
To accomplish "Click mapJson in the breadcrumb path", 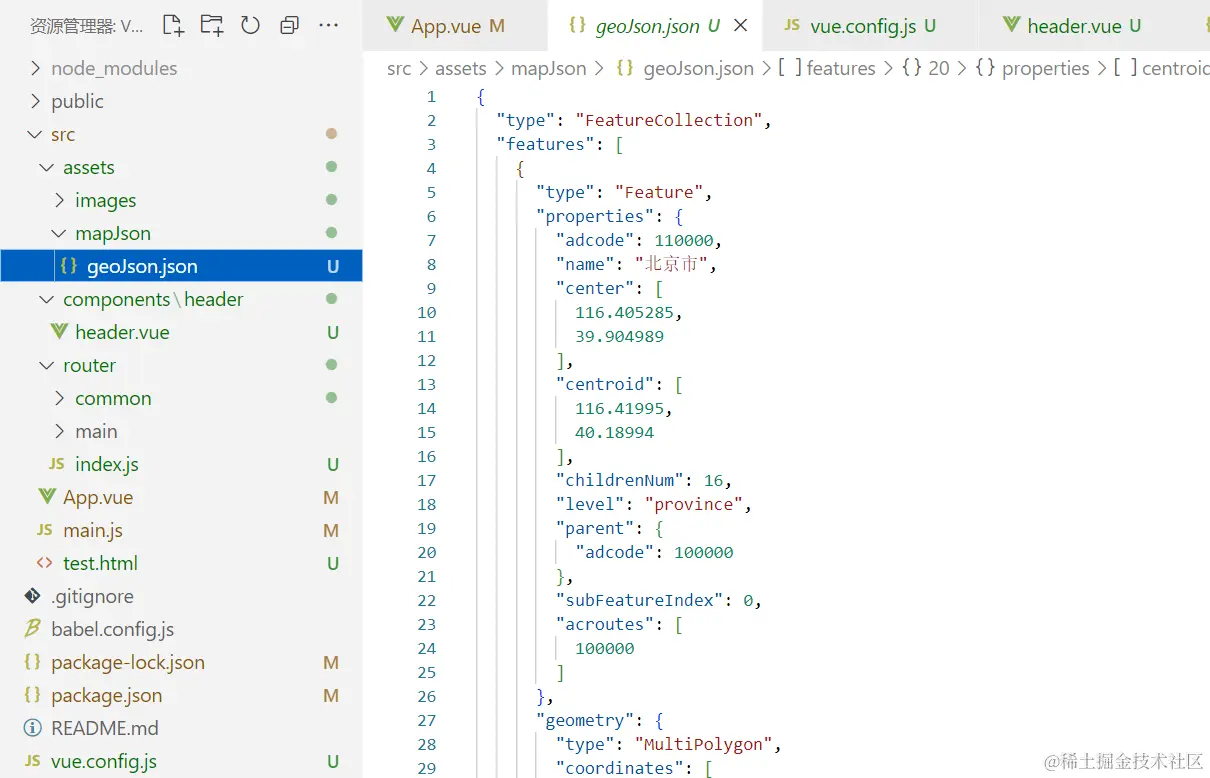I will [548, 68].
